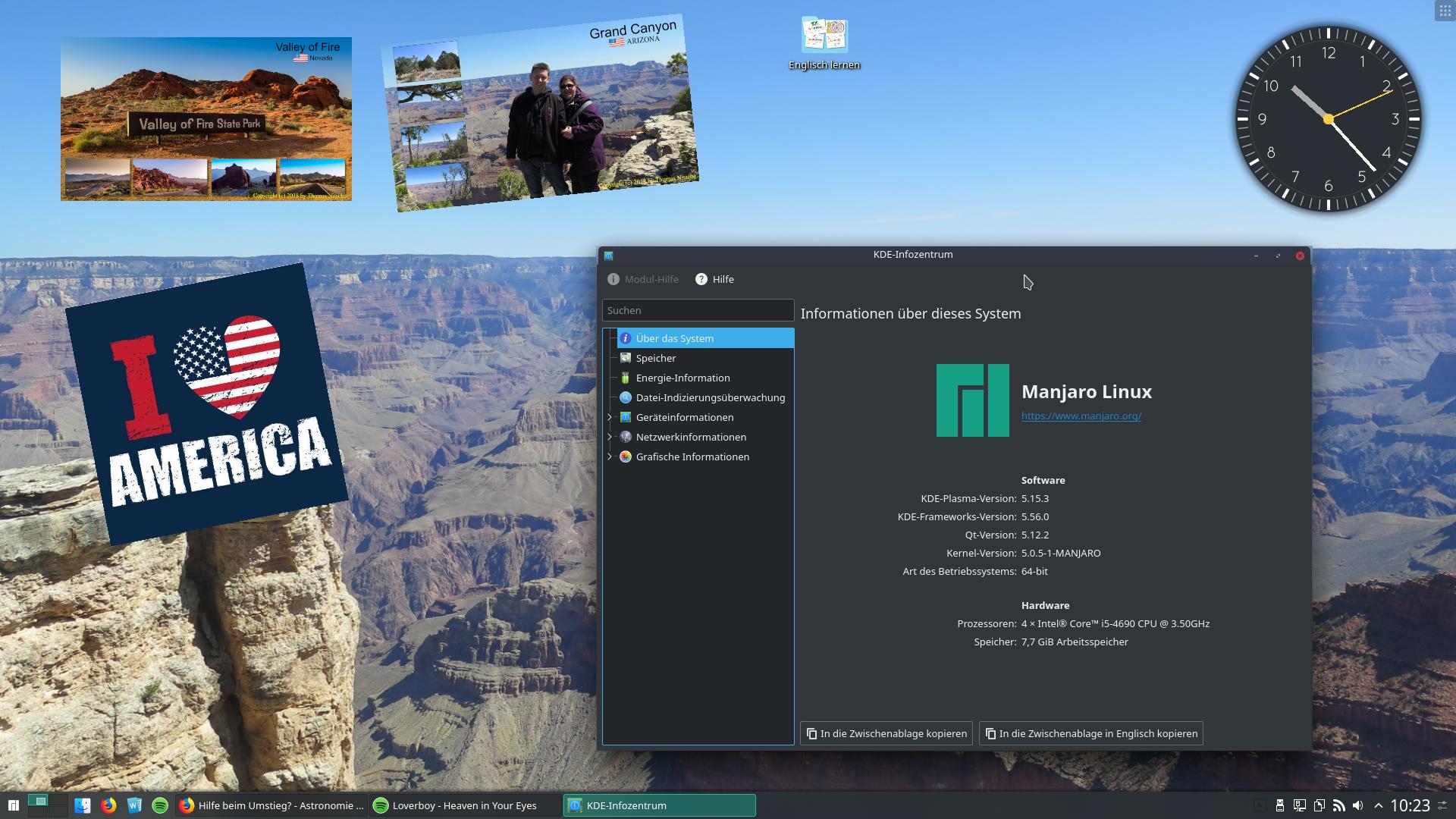Open the manjaro.org website link
The image size is (1456, 819).
(1081, 416)
